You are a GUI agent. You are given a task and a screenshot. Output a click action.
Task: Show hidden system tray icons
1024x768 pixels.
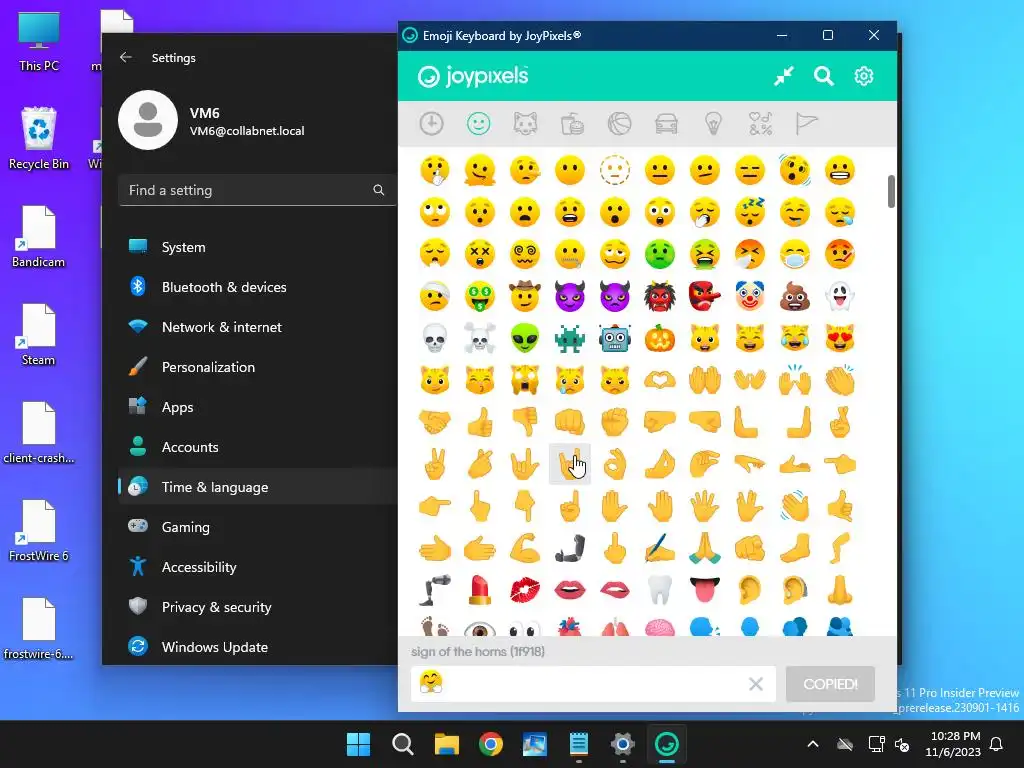(813, 744)
